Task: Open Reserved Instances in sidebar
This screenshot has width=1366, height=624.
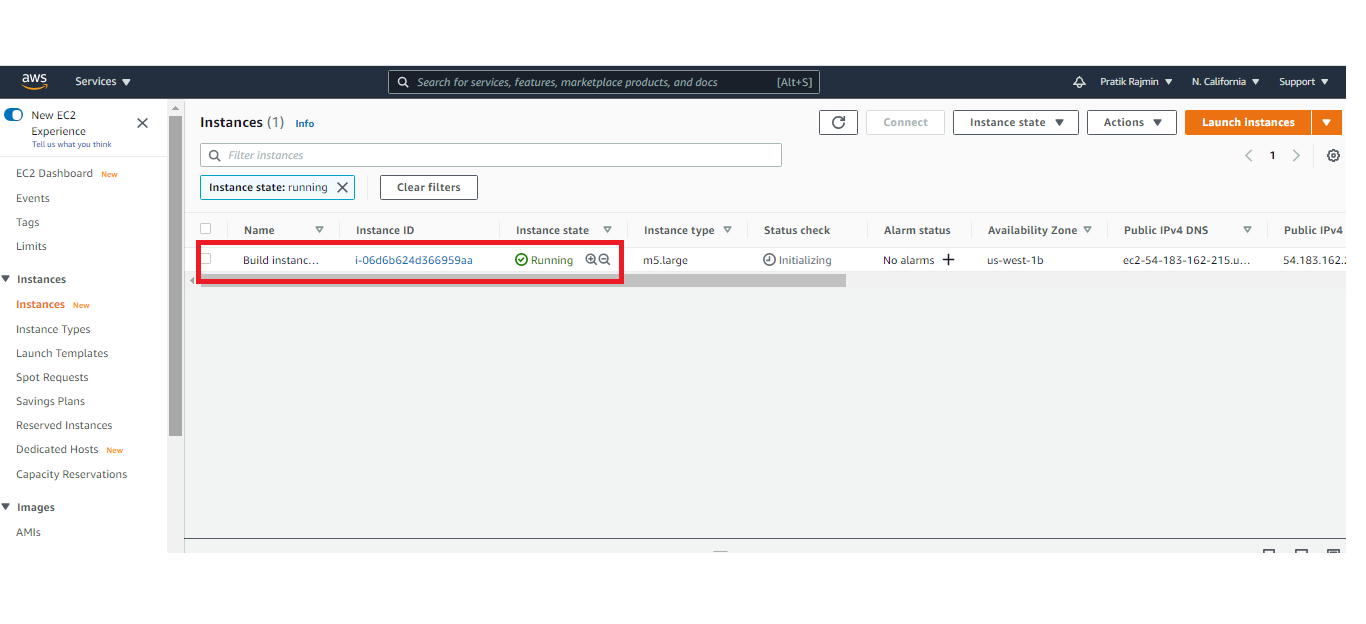Action: [64, 425]
